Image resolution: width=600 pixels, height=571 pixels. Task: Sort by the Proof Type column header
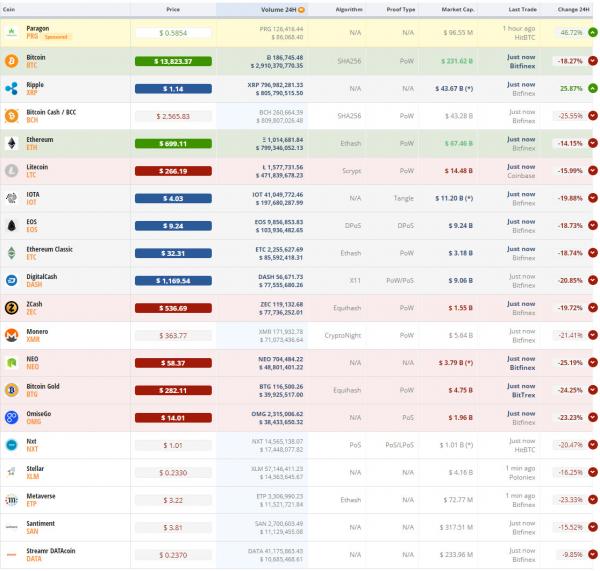[401, 9]
